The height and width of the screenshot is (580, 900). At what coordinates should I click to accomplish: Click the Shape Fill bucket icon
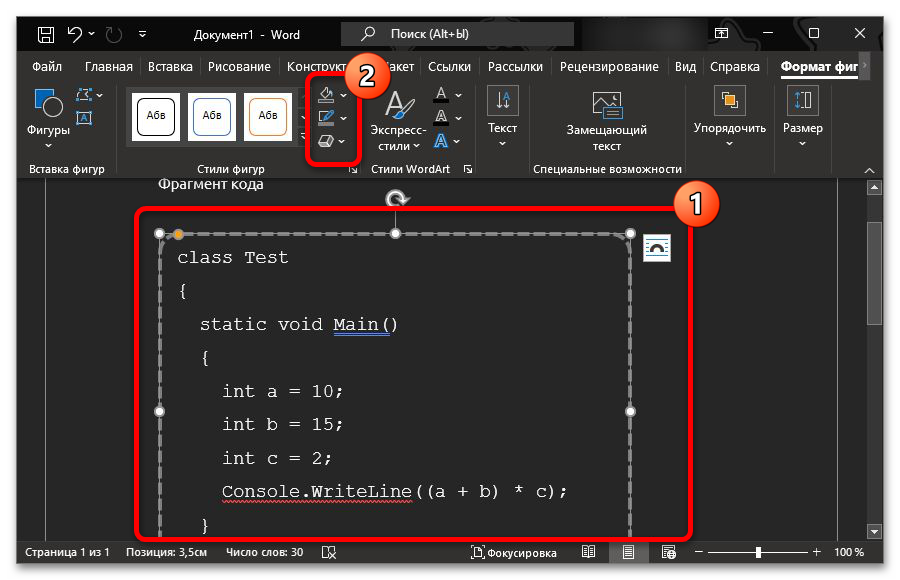click(326, 95)
